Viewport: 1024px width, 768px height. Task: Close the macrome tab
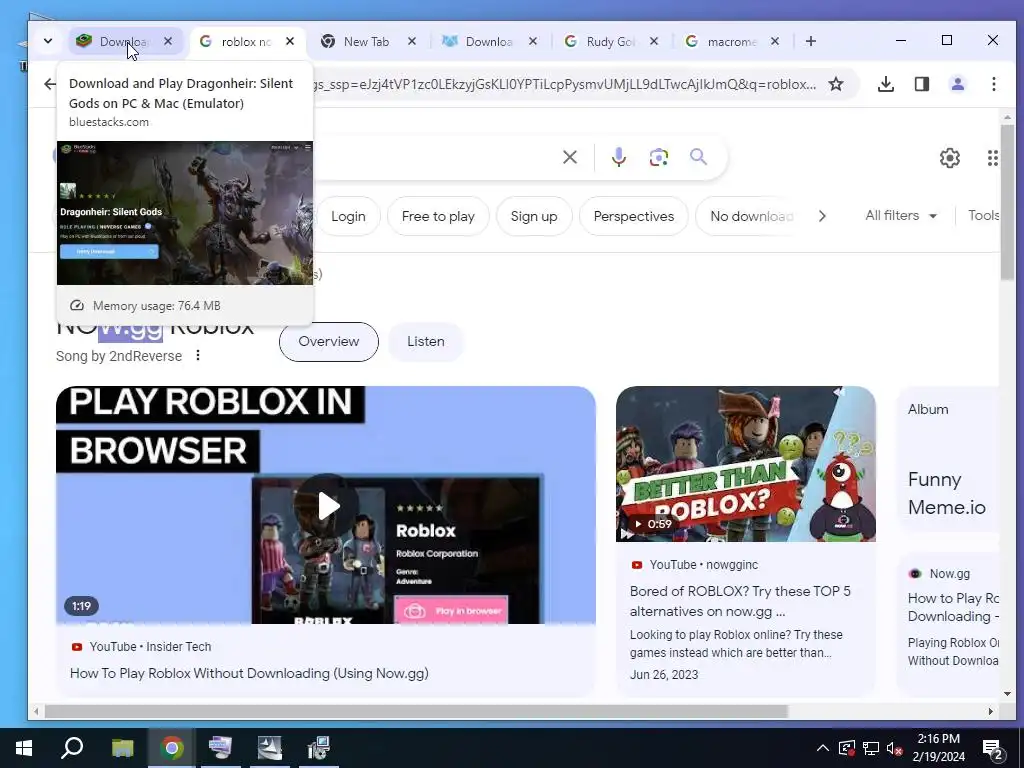point(775,41)
